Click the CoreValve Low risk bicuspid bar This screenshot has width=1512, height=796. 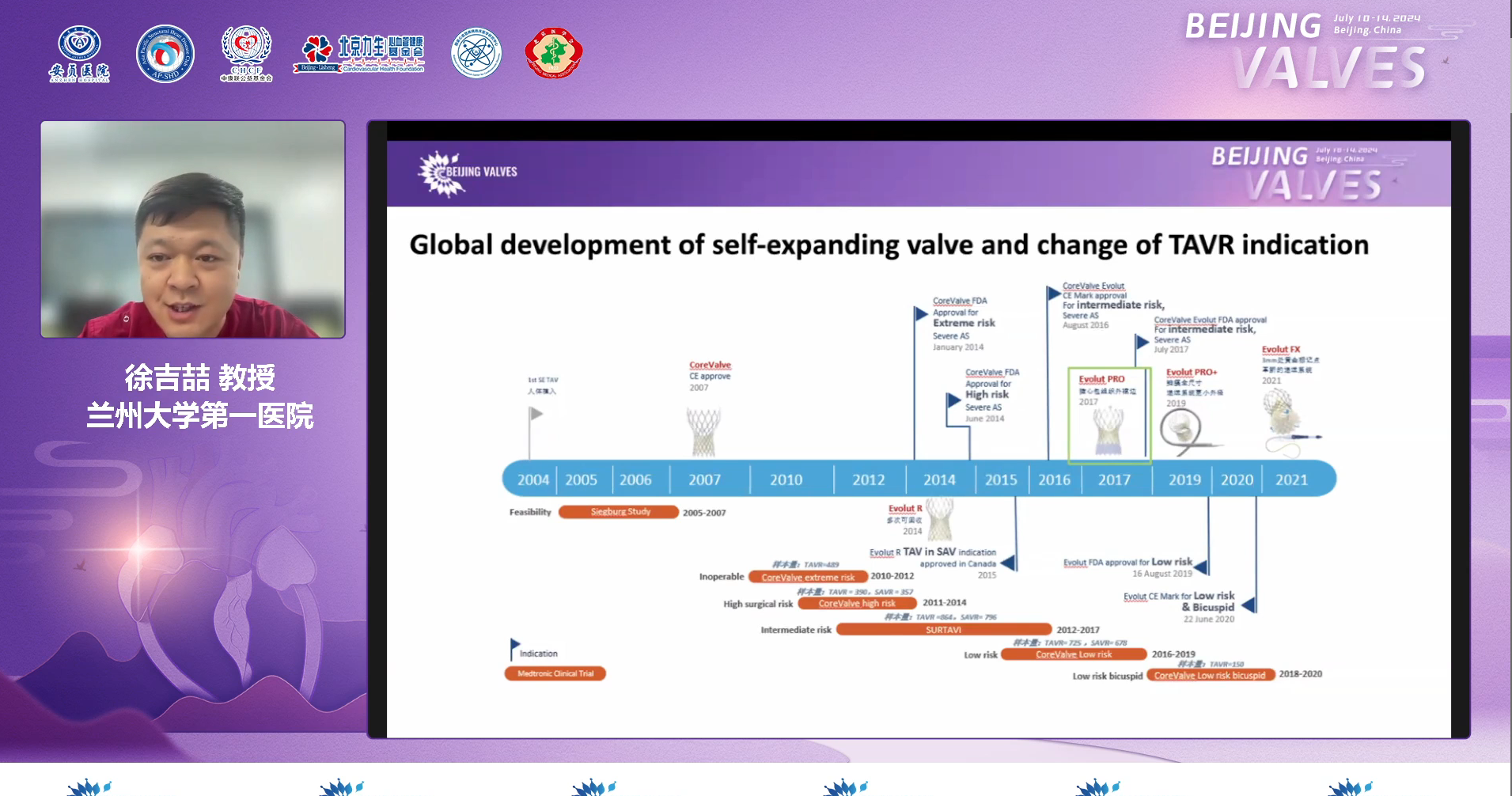pos(1211,675)
